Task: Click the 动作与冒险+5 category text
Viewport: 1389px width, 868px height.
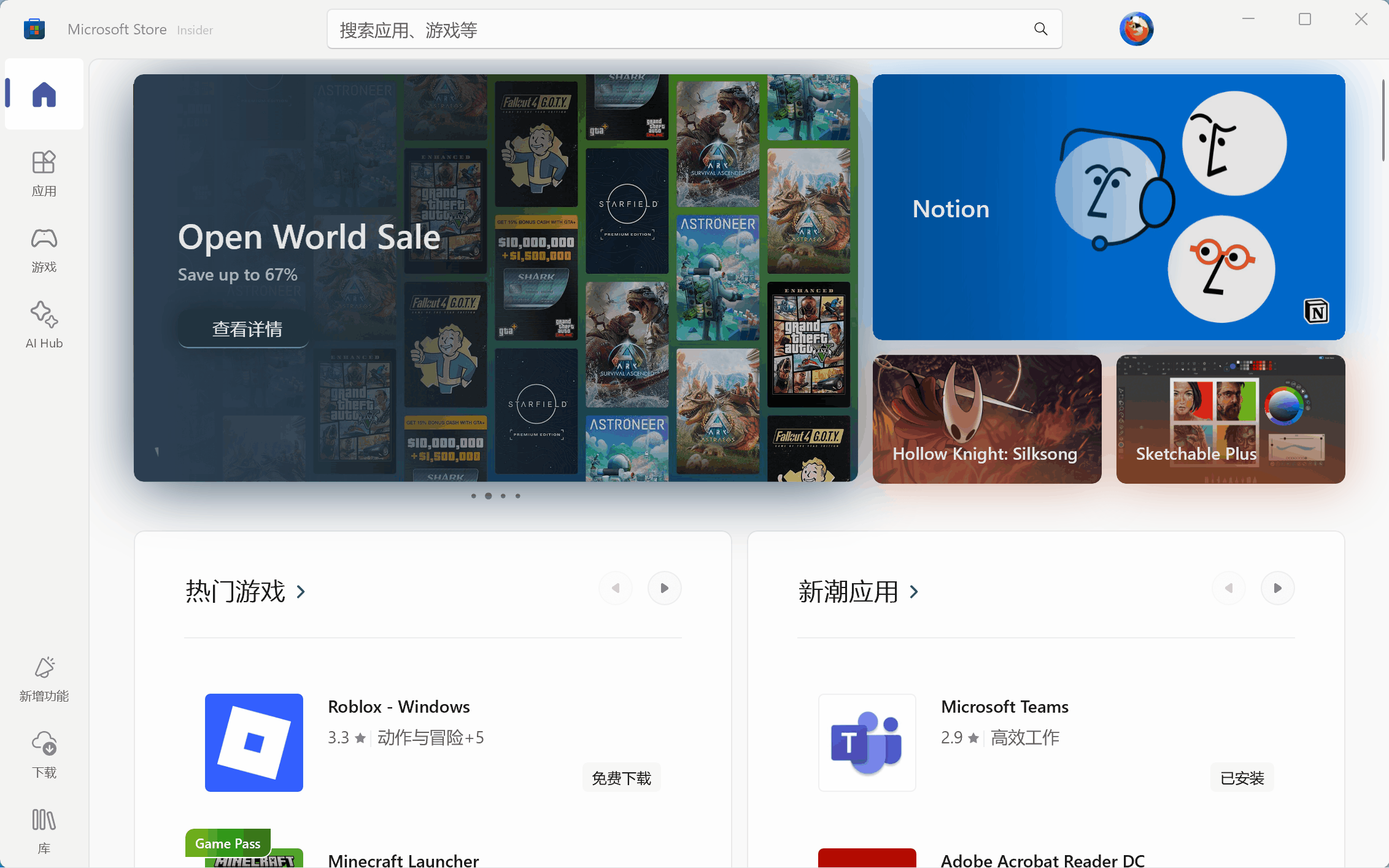Action: [431, 737]
